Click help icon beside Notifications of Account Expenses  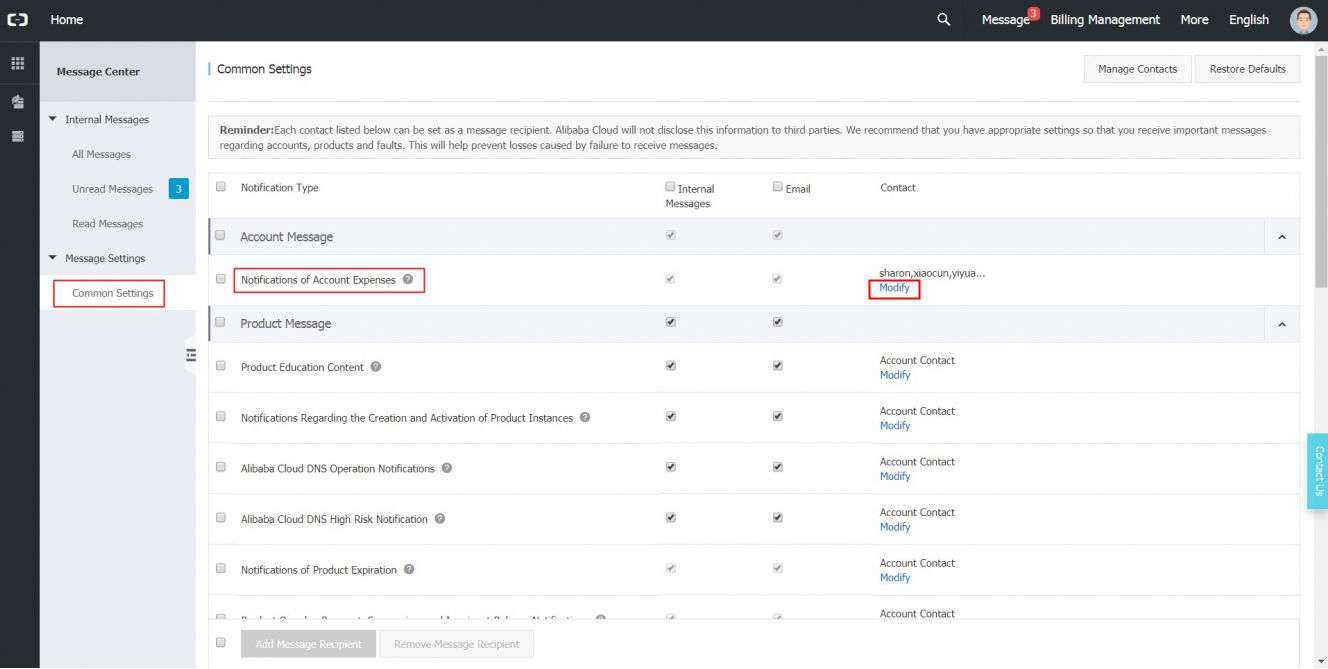click(408, 280)
